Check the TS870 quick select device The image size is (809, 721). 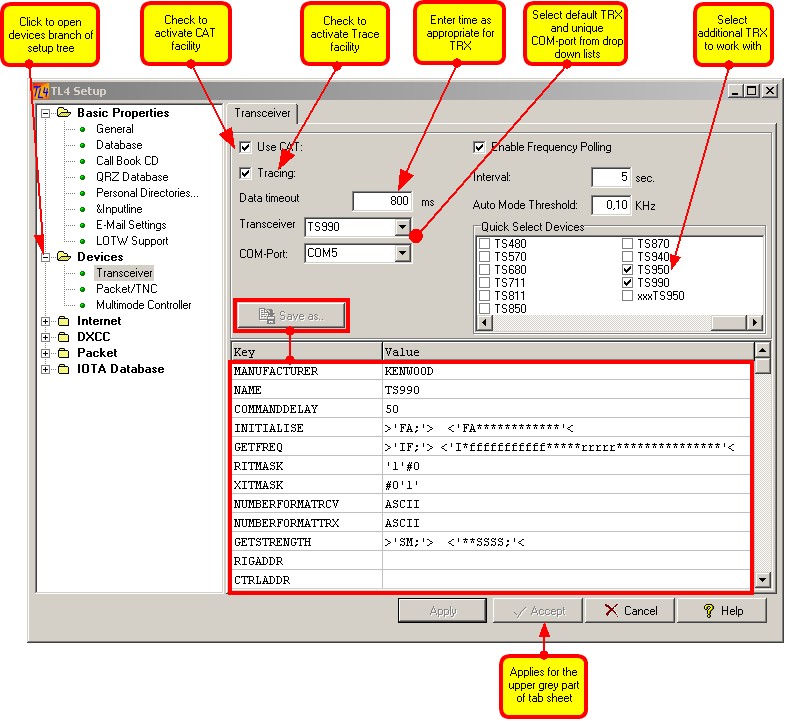[x=627, y=243]
